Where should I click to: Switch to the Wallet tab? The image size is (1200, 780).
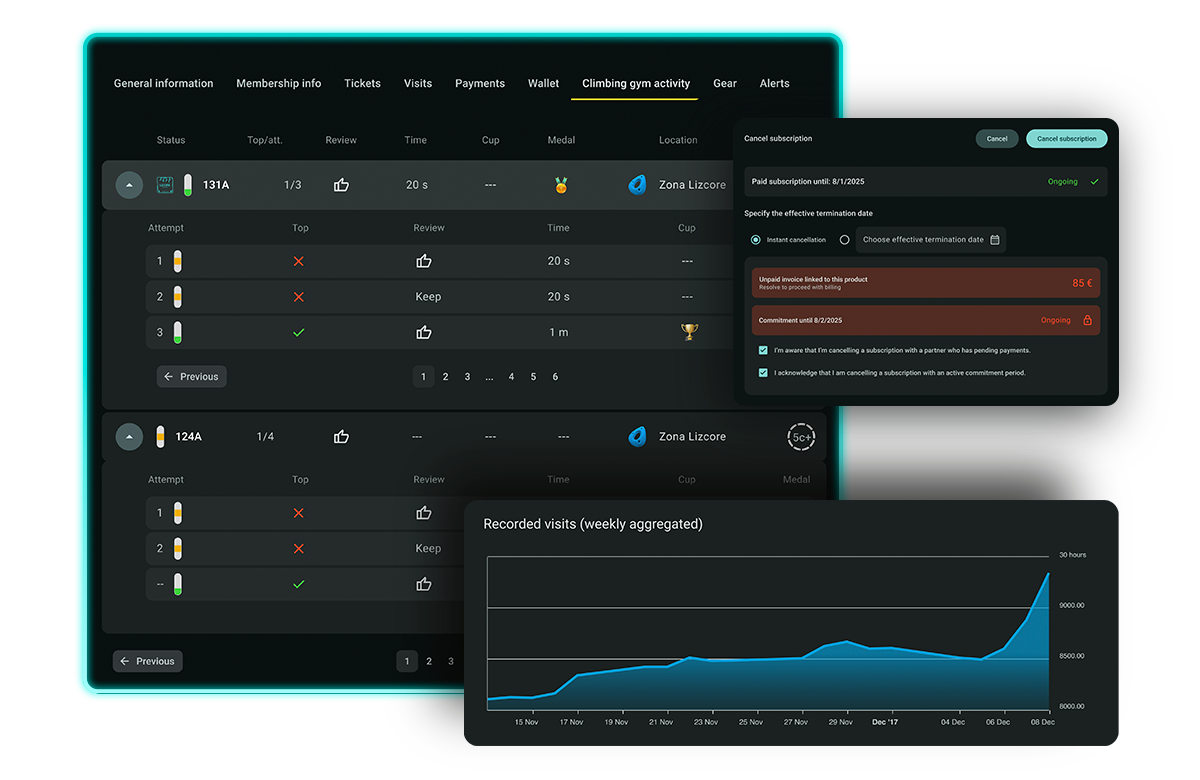(543, 84)
